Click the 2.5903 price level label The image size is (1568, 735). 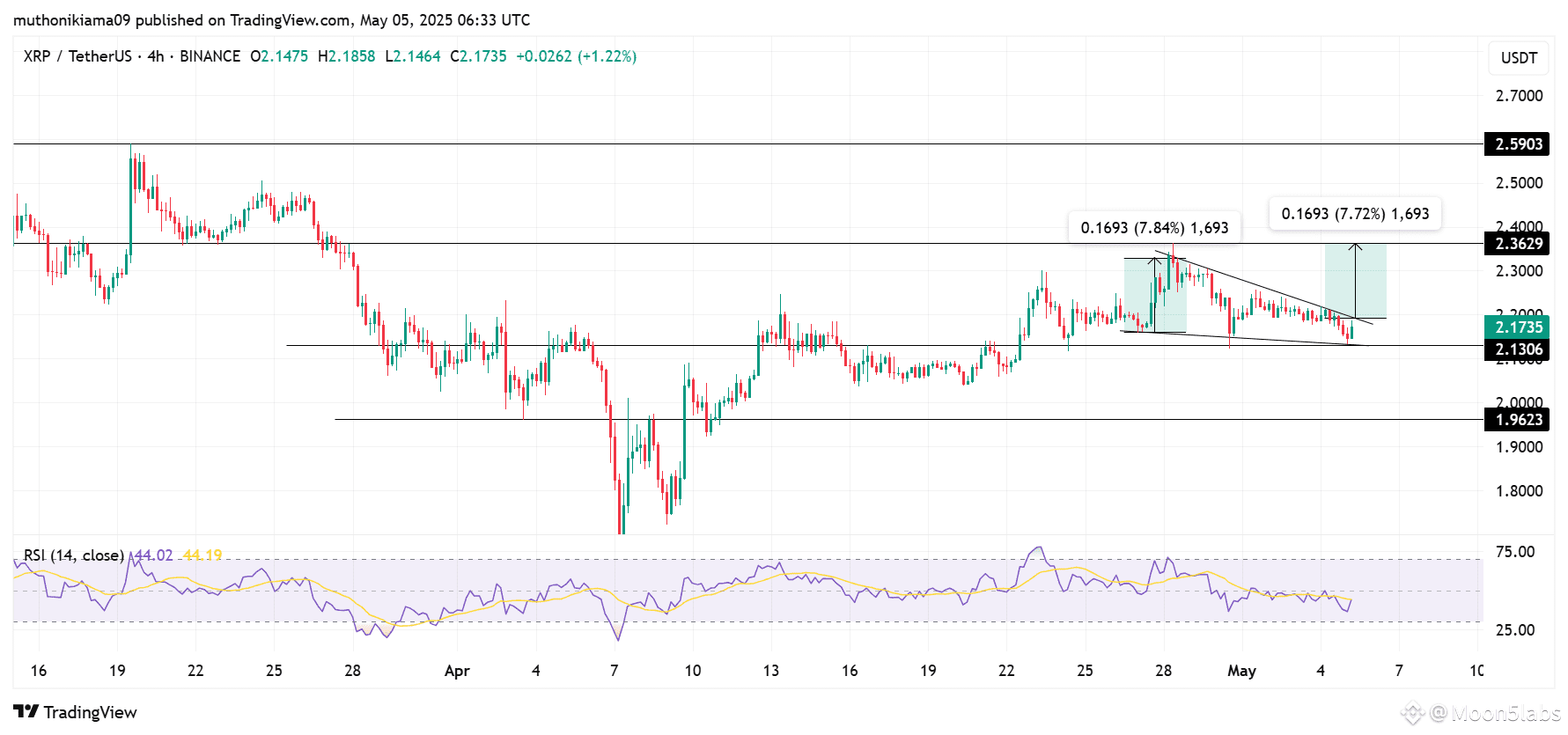pyautogui.click(x=1519, y=143)
